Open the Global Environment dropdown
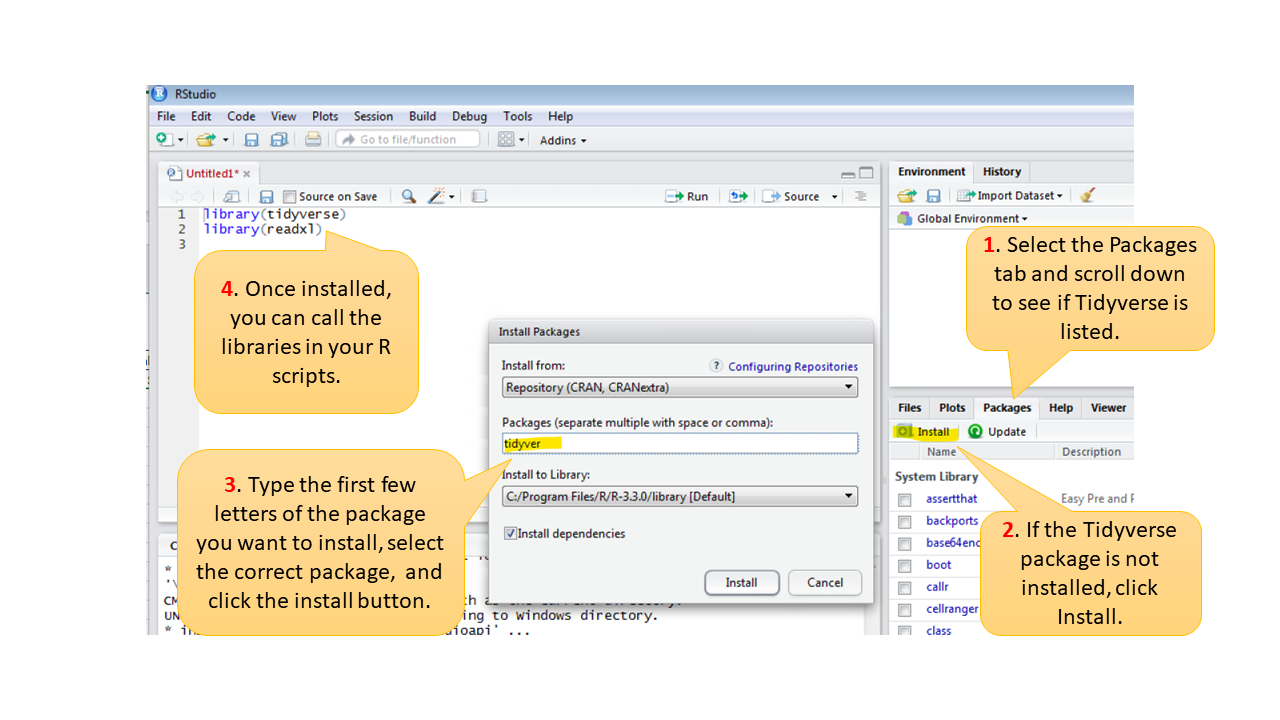Image resolution: width=1280 pixels, height=720 pixels. coord(962,219)
